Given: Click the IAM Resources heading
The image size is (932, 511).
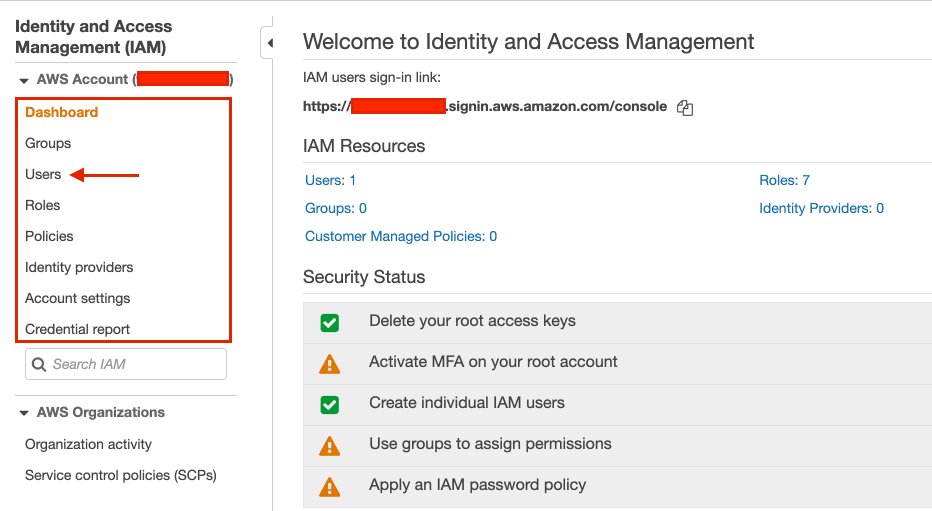Looking at the screenshot, I should [364, 146].
